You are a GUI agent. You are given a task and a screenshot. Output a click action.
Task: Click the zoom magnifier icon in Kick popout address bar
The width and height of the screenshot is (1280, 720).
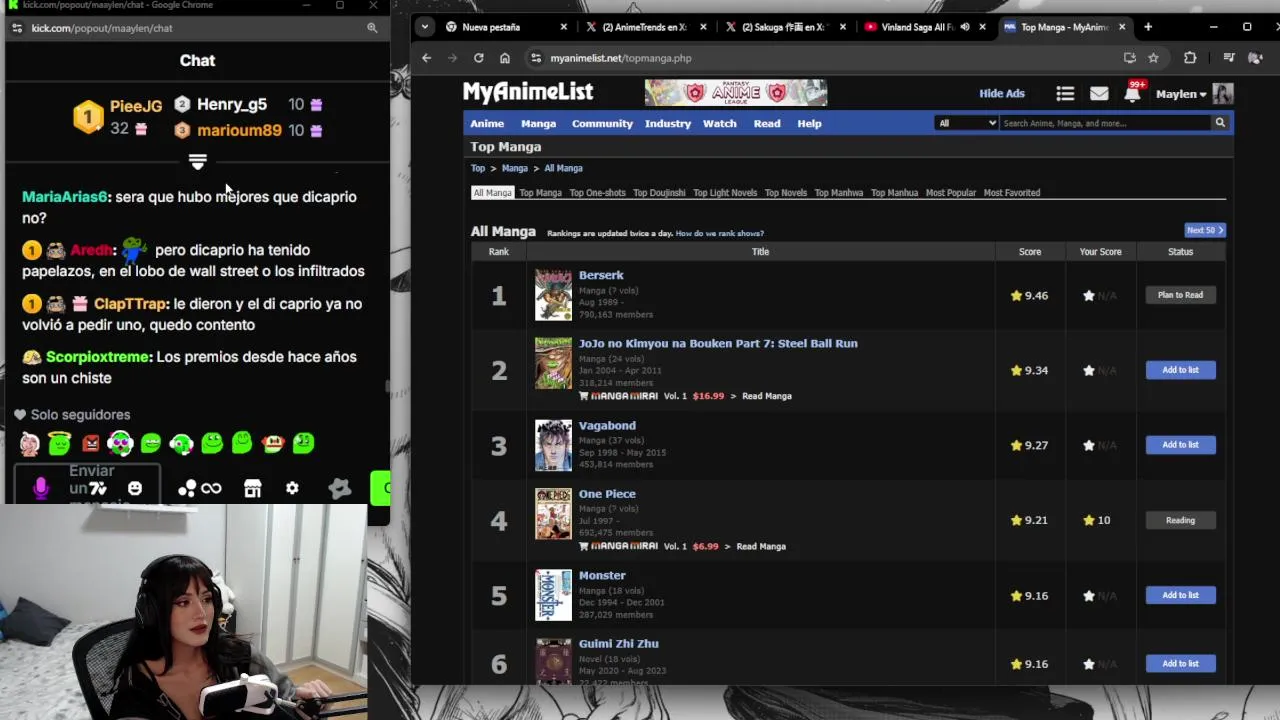point(372,28)
